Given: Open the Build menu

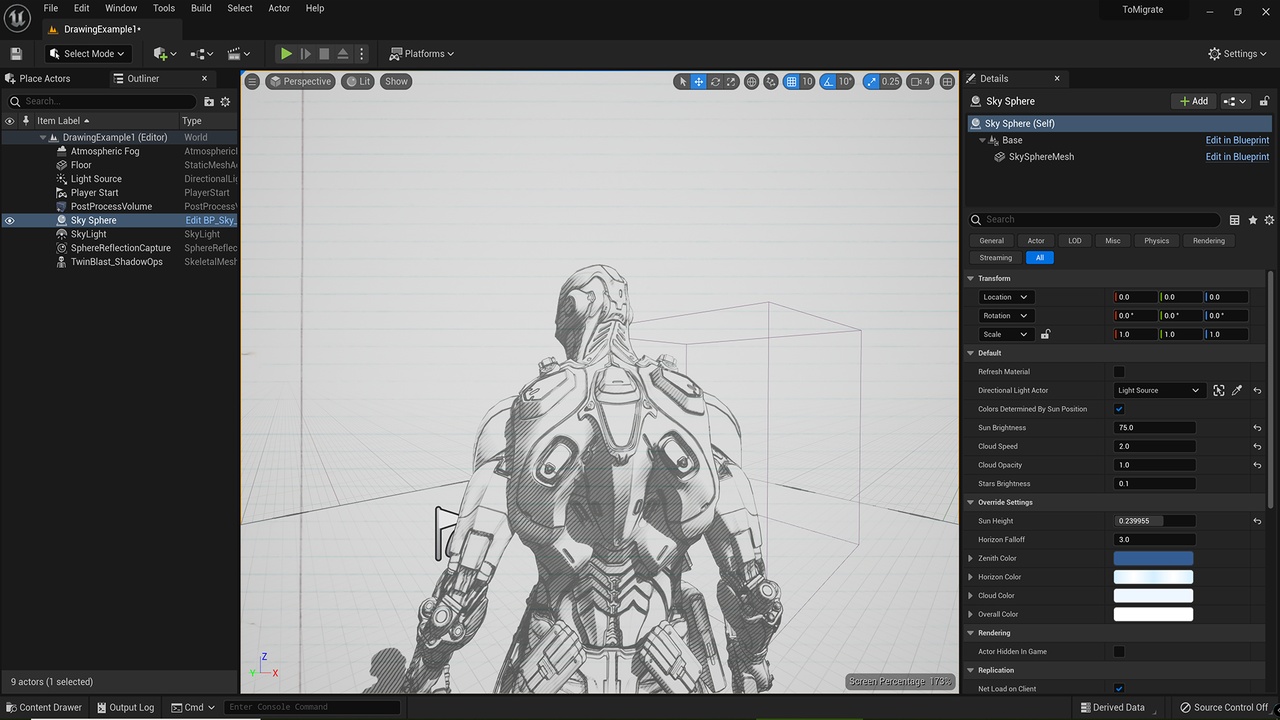Looking at the screenshot, I should 201,8.
